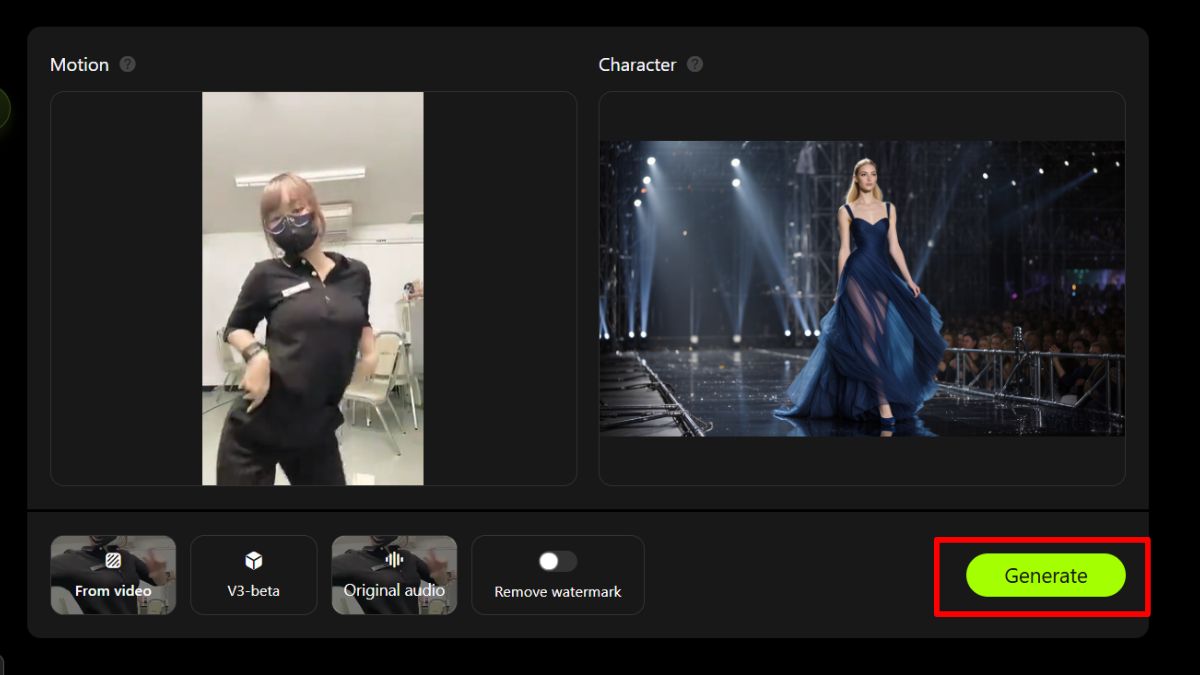The width and height of the screenshot is (1200, 675).
Task: Click the dancing person motion video preview
Action: [x=313, y=288]
